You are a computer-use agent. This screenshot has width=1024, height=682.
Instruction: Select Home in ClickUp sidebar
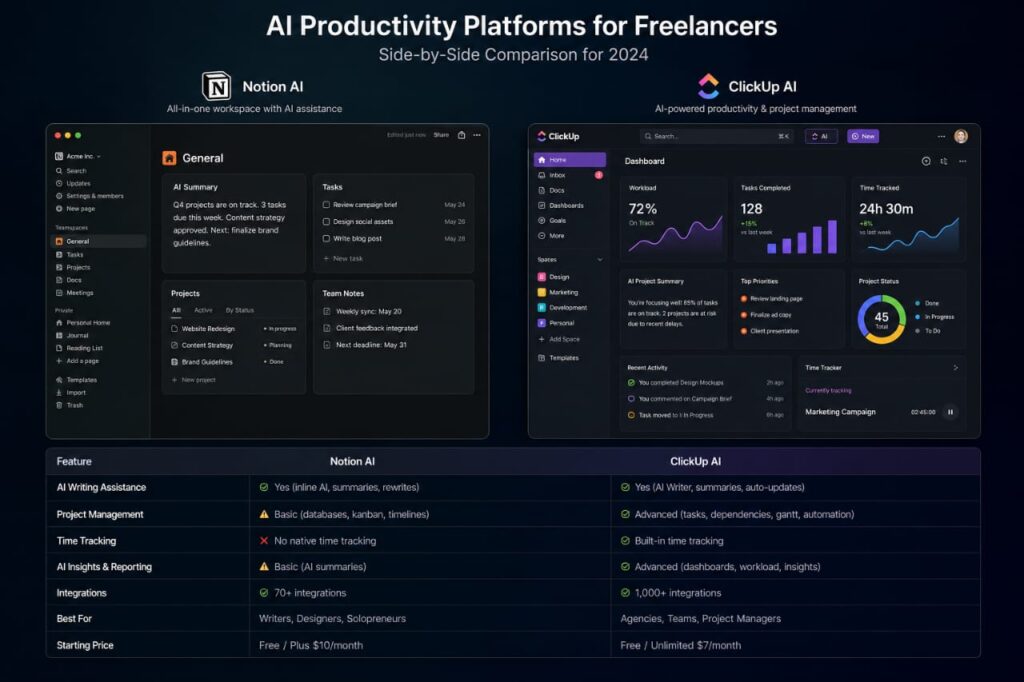569,160
